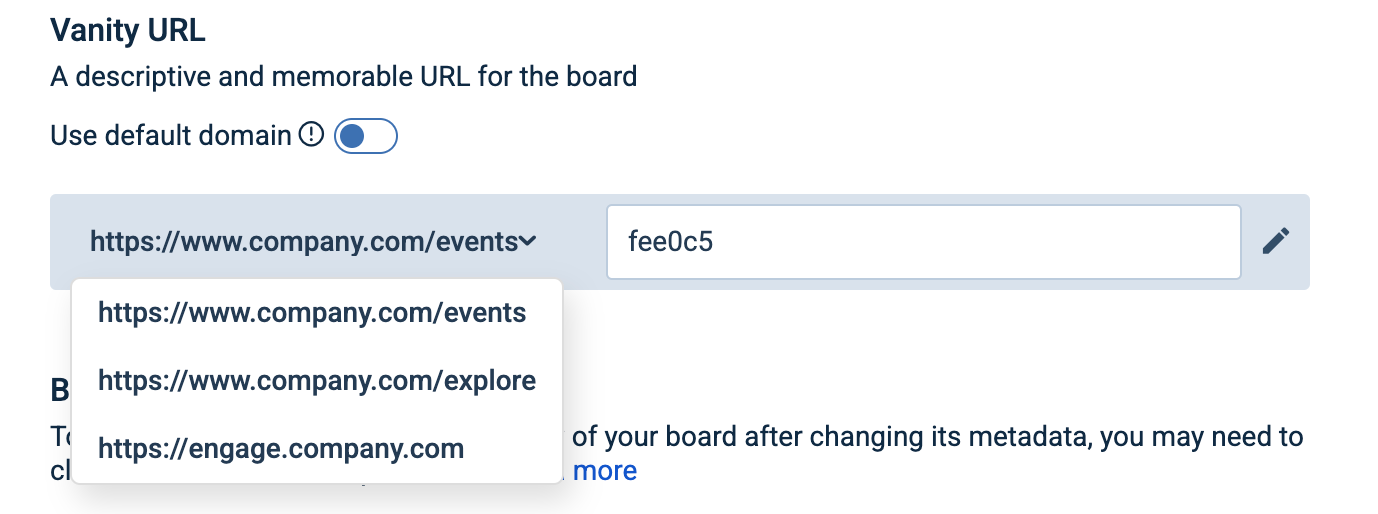Toggle the Use default domain switch

[366, 136]
